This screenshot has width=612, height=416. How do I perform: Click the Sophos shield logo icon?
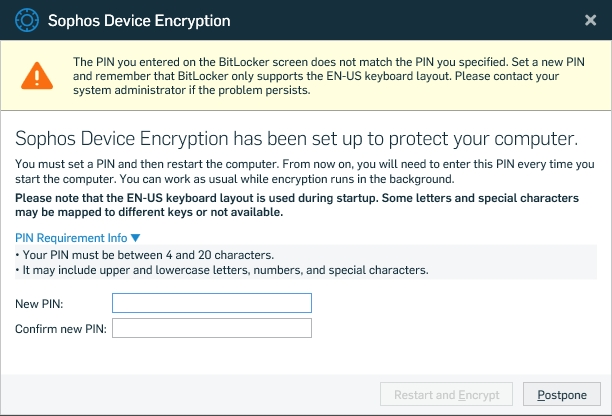(x=27, y=20)
